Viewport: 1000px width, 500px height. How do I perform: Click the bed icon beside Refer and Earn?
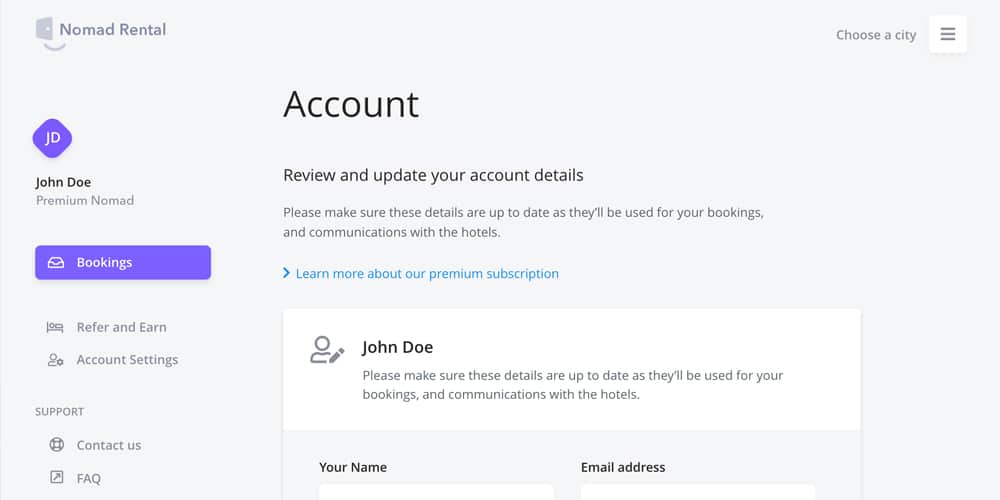(55, 327)
